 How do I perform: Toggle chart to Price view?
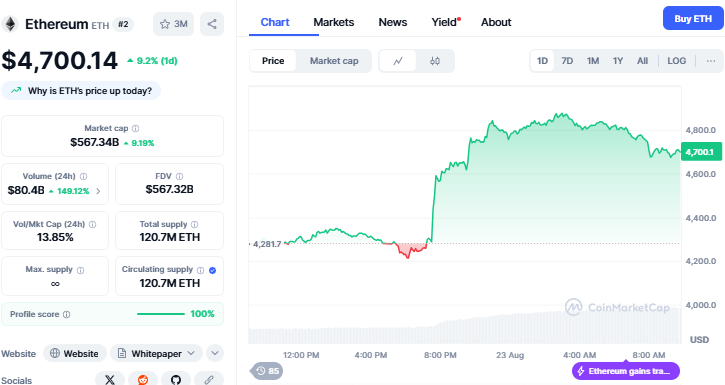point(273,61)
